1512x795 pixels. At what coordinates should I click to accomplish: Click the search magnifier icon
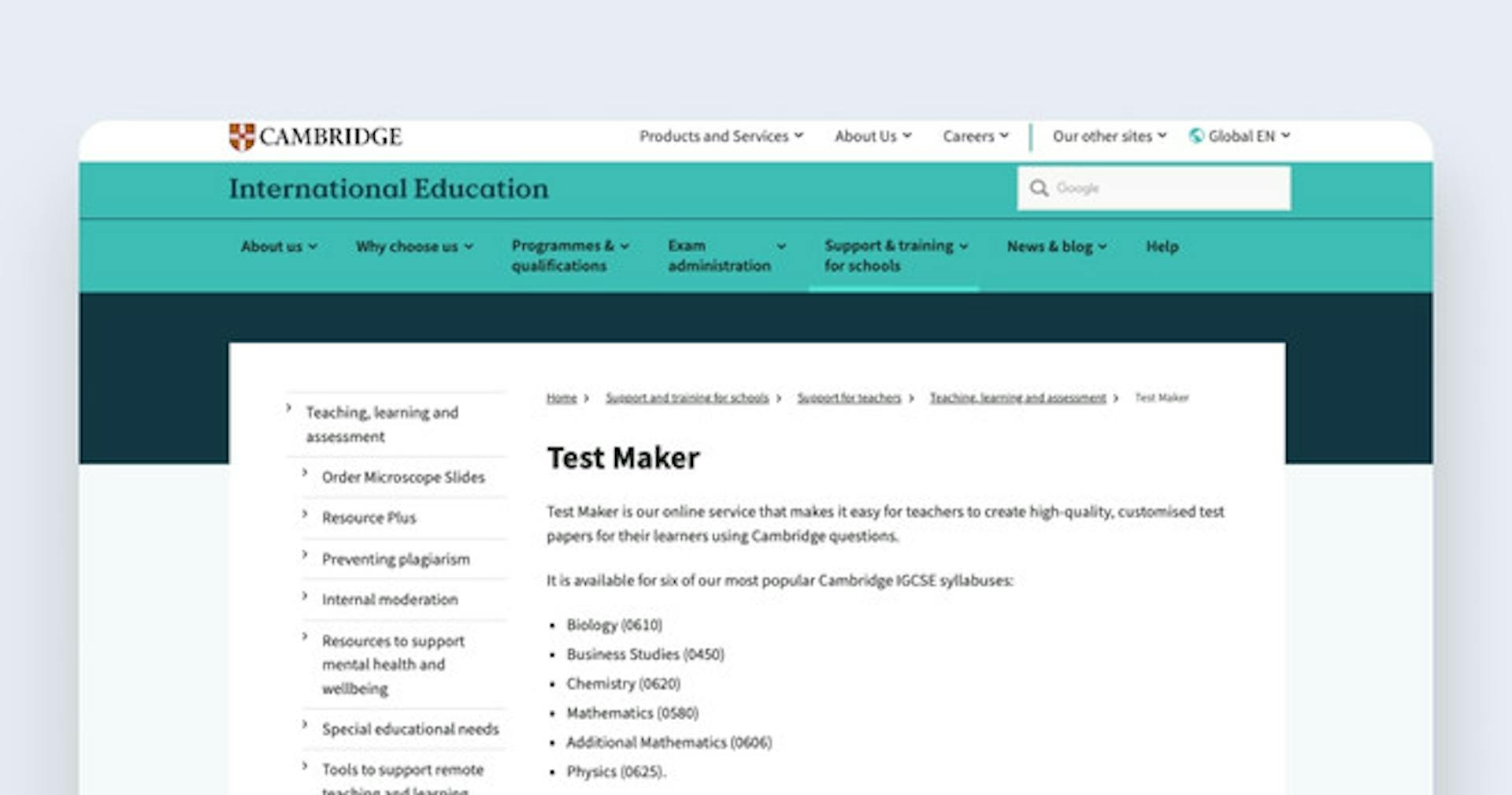(x=1039, y=188)
